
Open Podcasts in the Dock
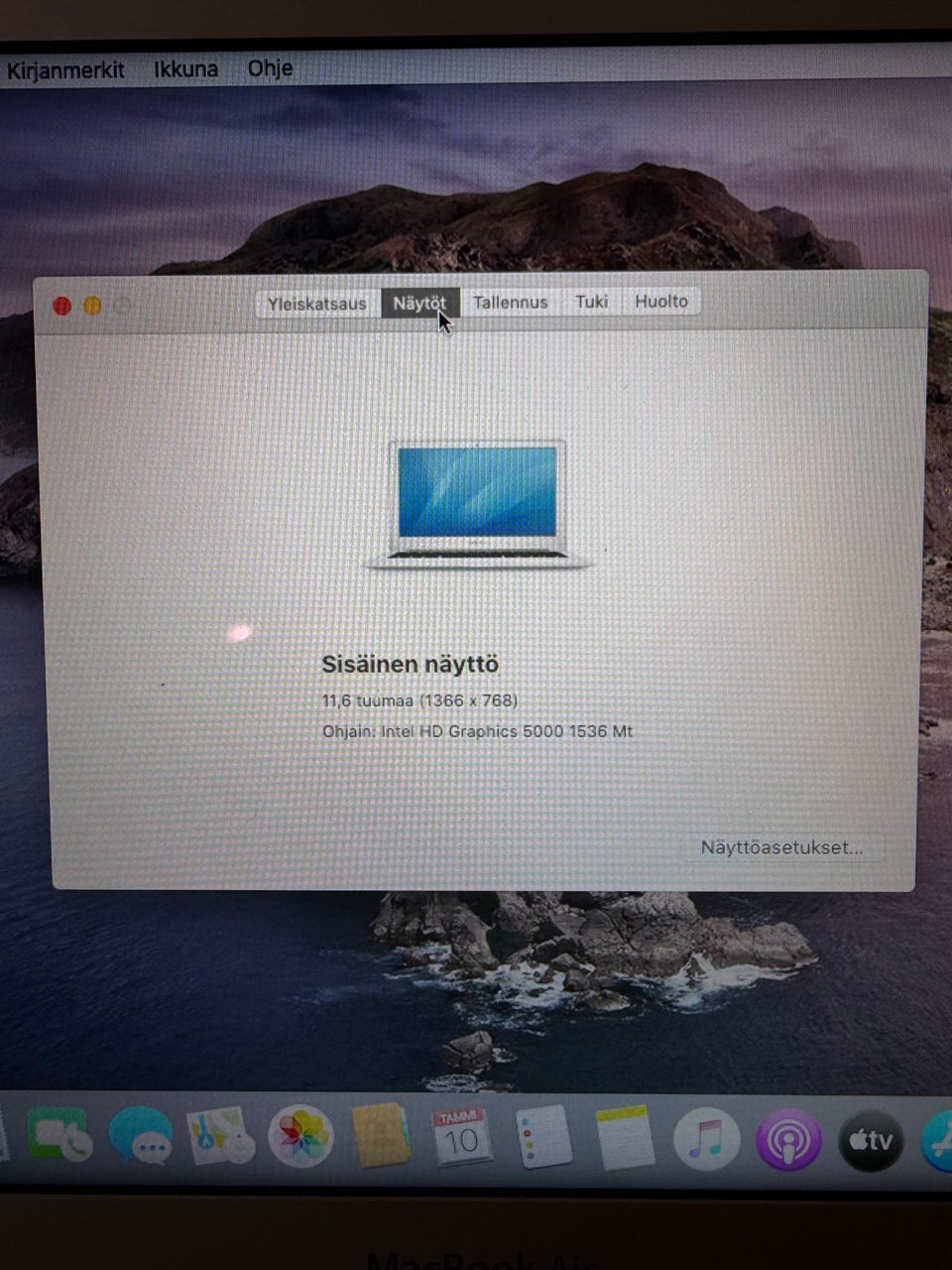click(x=789, y=1139)
